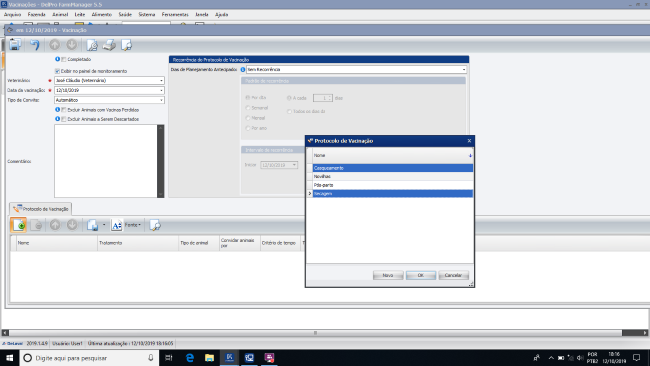
Task: Open the Iniciar date dropdown
Action: click(x=294, y=165)
